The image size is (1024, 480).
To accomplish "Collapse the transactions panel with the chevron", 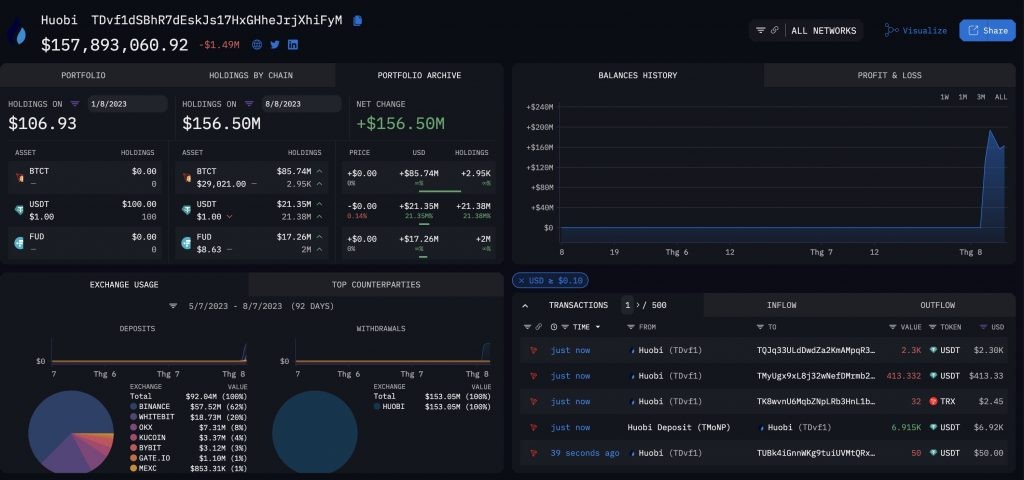I will coord(525,306).
